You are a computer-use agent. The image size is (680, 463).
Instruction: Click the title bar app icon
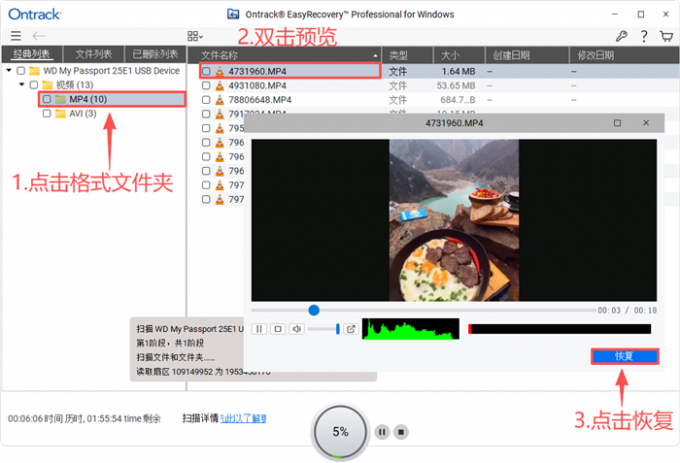[233, 14]
